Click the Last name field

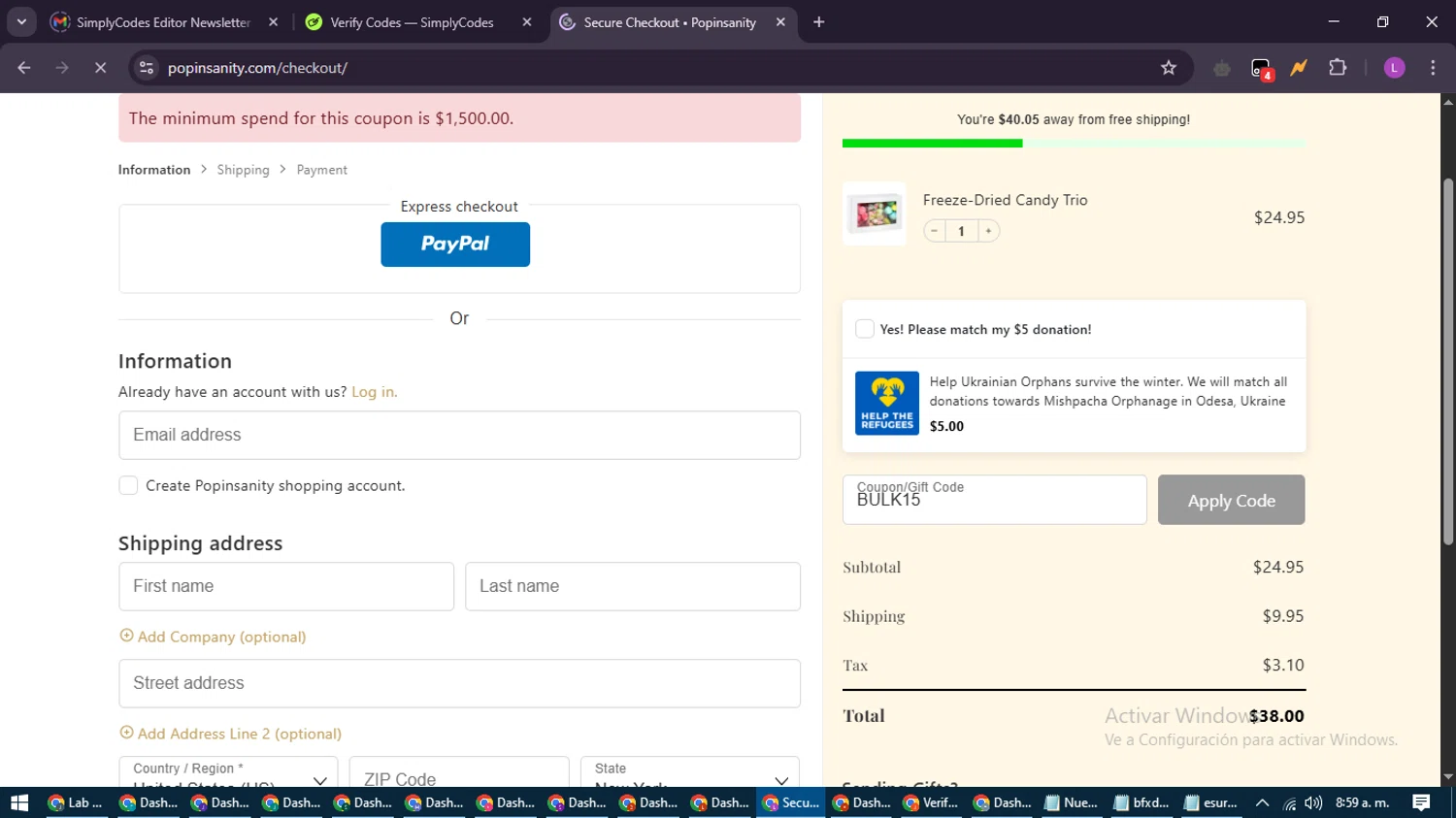pyautogui.click(x=633, y=586)
